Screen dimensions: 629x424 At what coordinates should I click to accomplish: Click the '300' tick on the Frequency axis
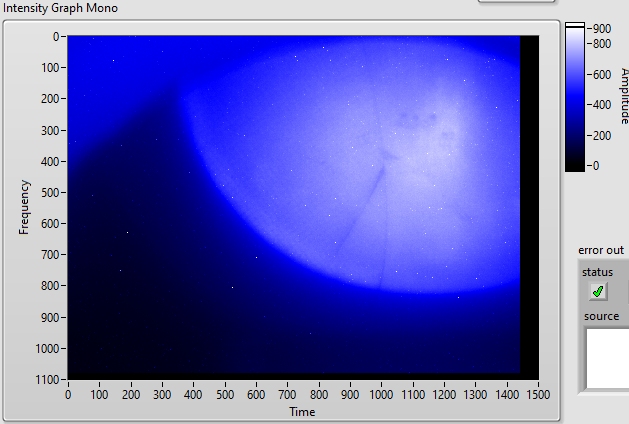coord(50,130)
